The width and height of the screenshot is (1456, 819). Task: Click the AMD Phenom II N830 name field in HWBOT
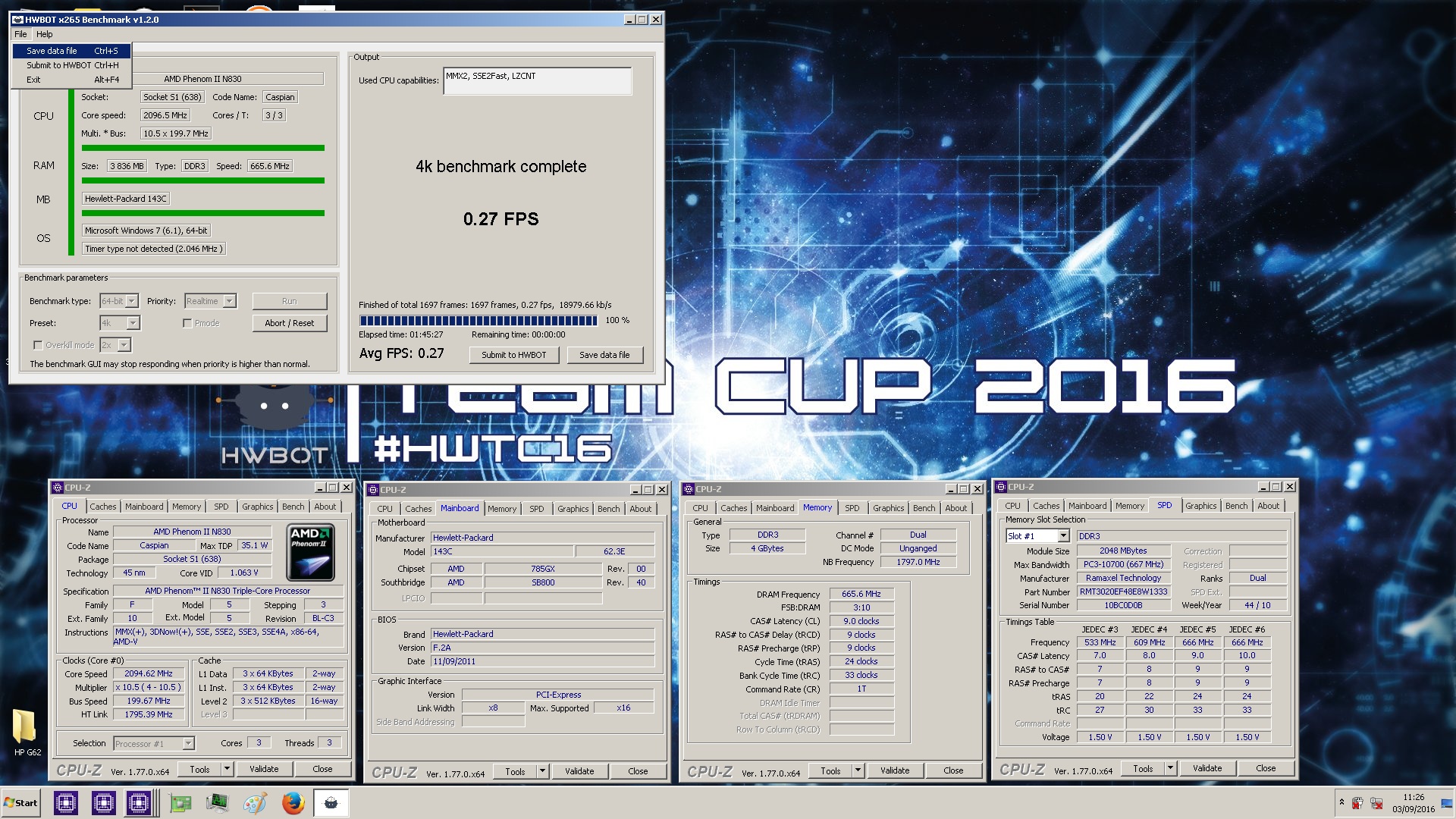coord(203,79)
